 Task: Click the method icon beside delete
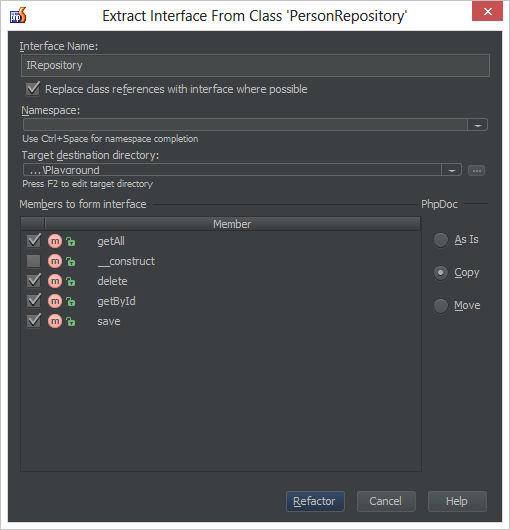click(x=55, y=281)
